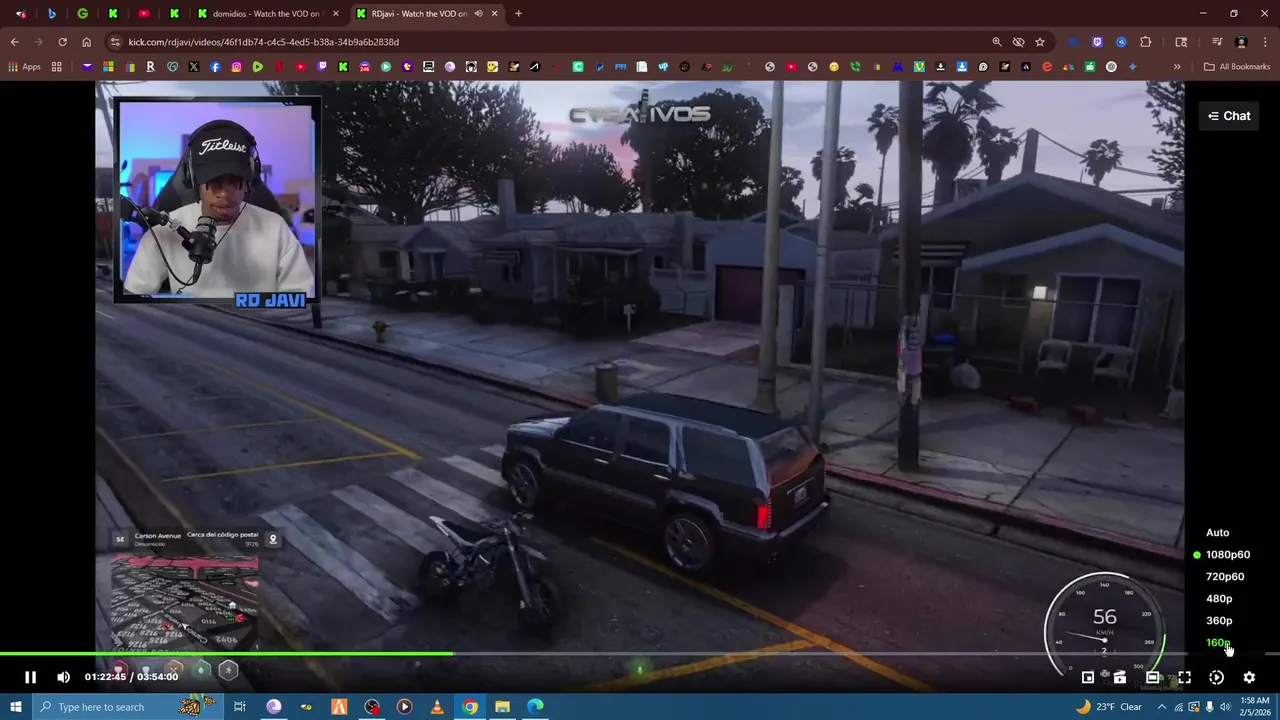Open zoom control in address bar
The height and width of the screenshot is (720, 1280).
click(x=997, y=42)
